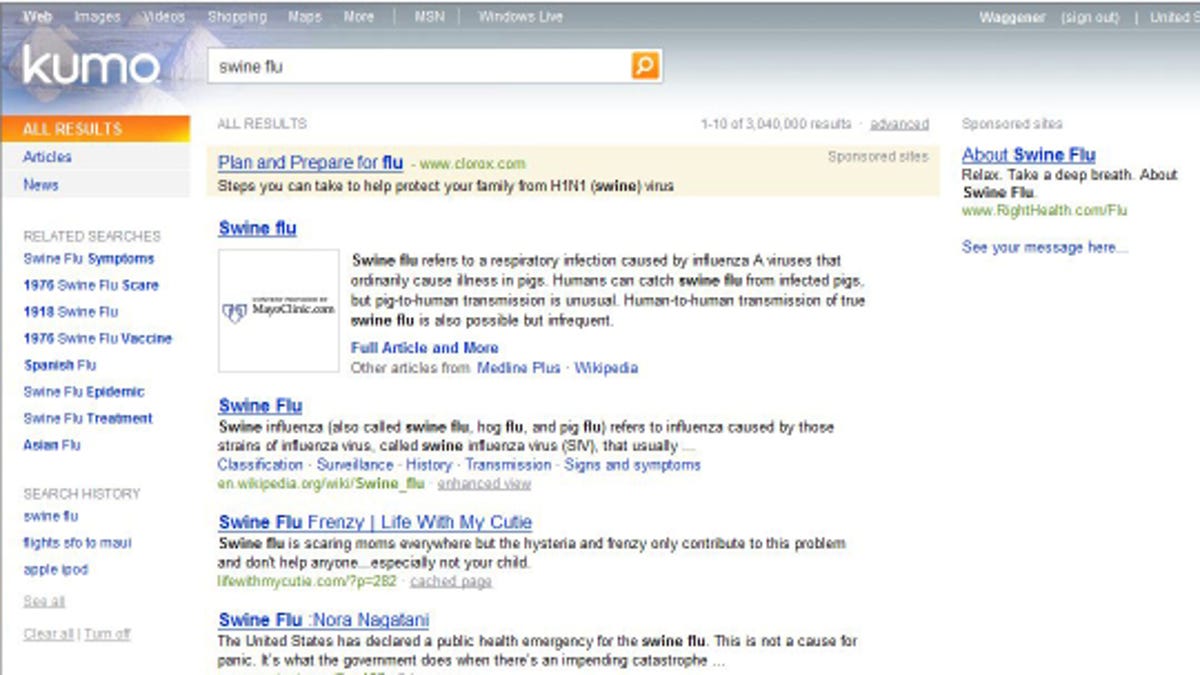Click the orange search magnifier button
Screen dimensions: 1200x675
(645, 67)
